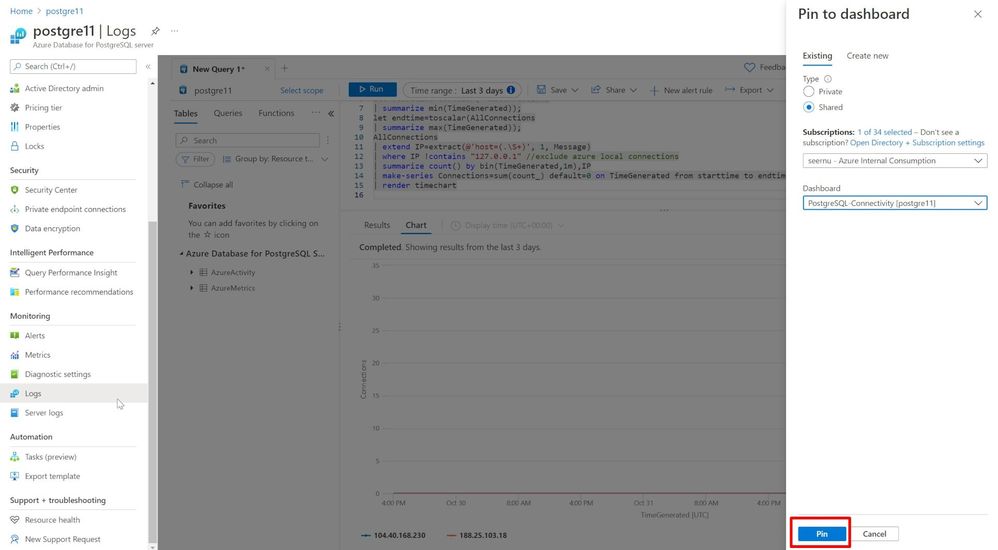This screenshot has height=550, width=998.
Task: Open Server logs
Action: pyautogui.click(x=44, y=412)
